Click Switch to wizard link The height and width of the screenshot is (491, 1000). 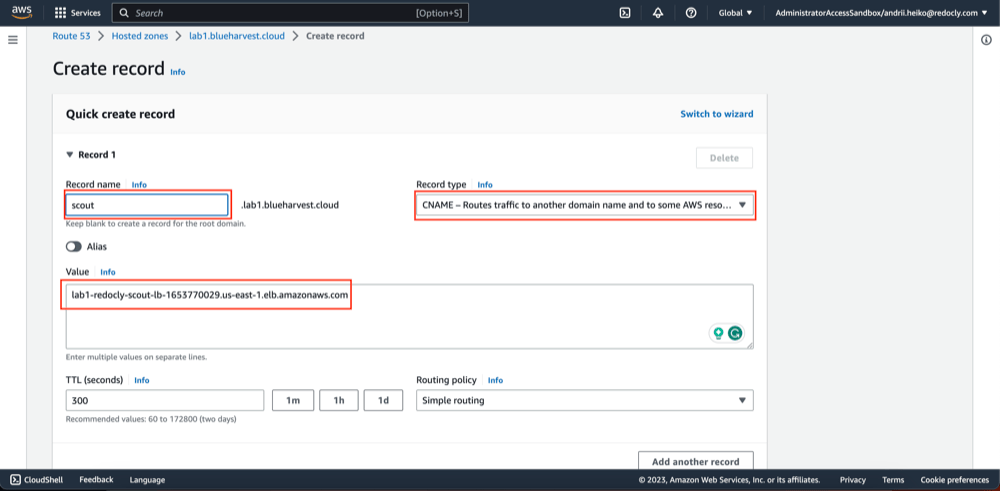[717, 114]
